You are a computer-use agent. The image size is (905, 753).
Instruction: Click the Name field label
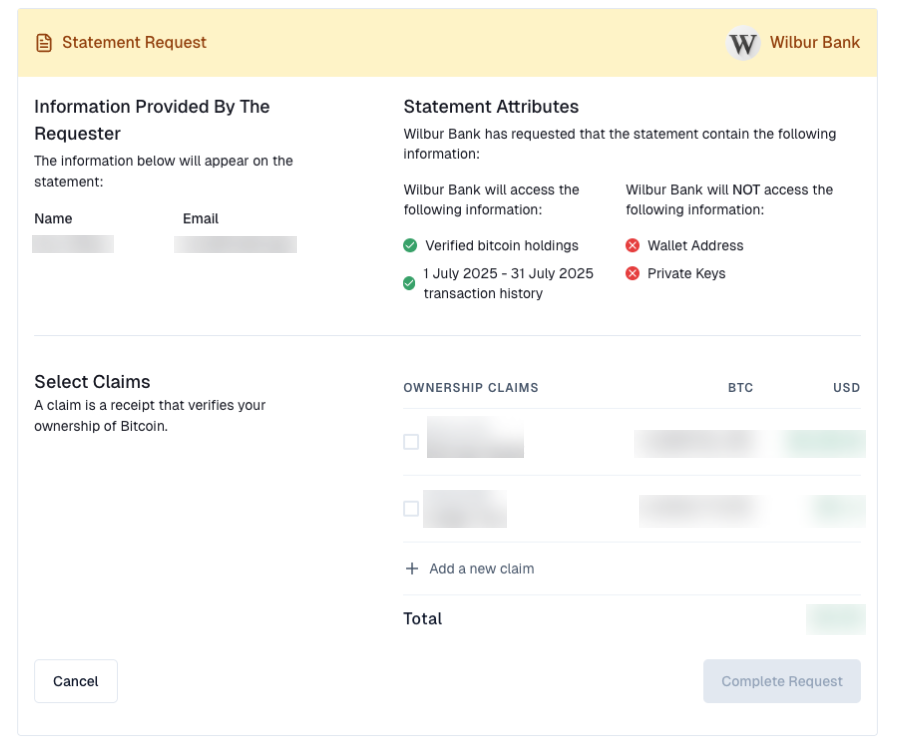click(x=53, y=219)
